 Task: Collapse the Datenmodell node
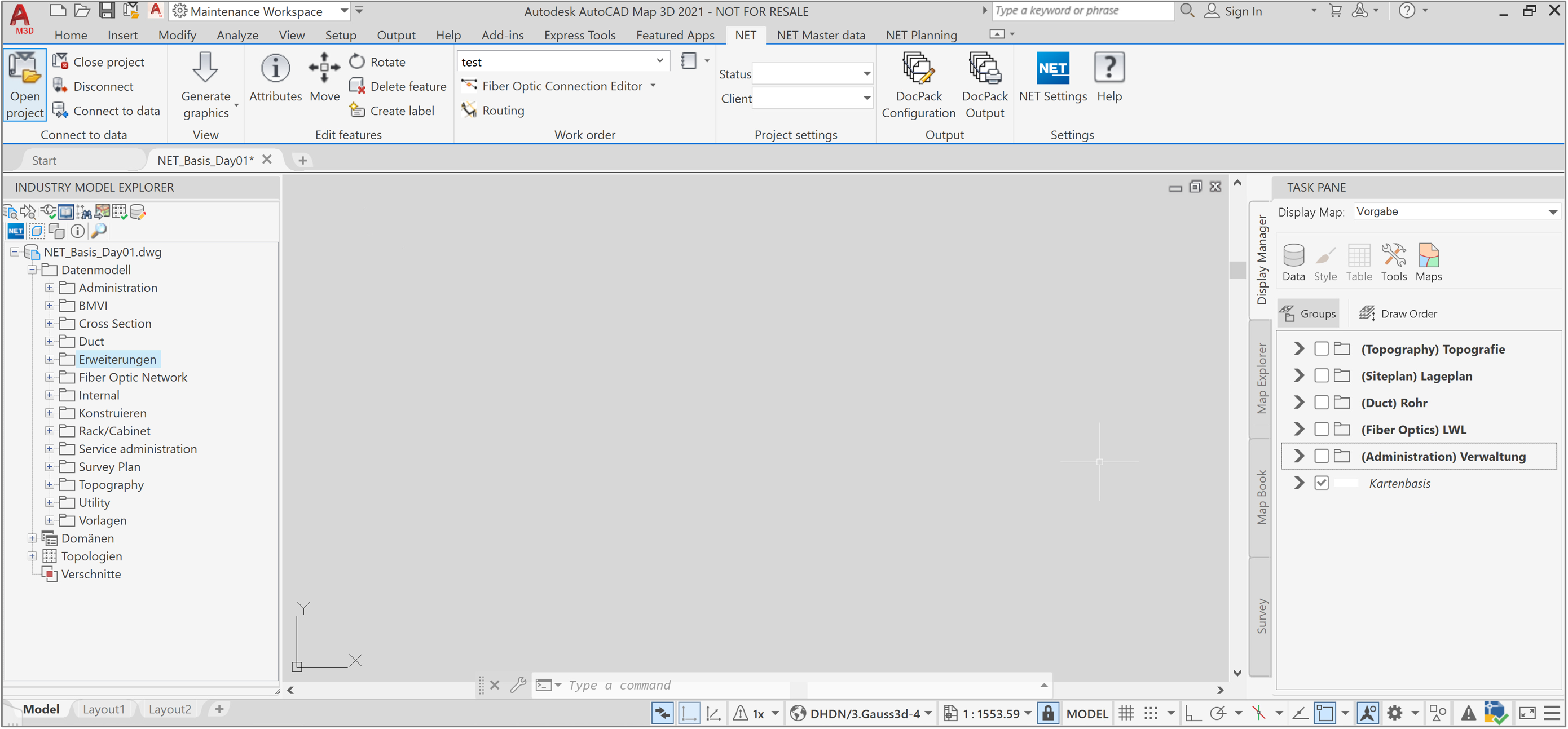click(32, 270)
